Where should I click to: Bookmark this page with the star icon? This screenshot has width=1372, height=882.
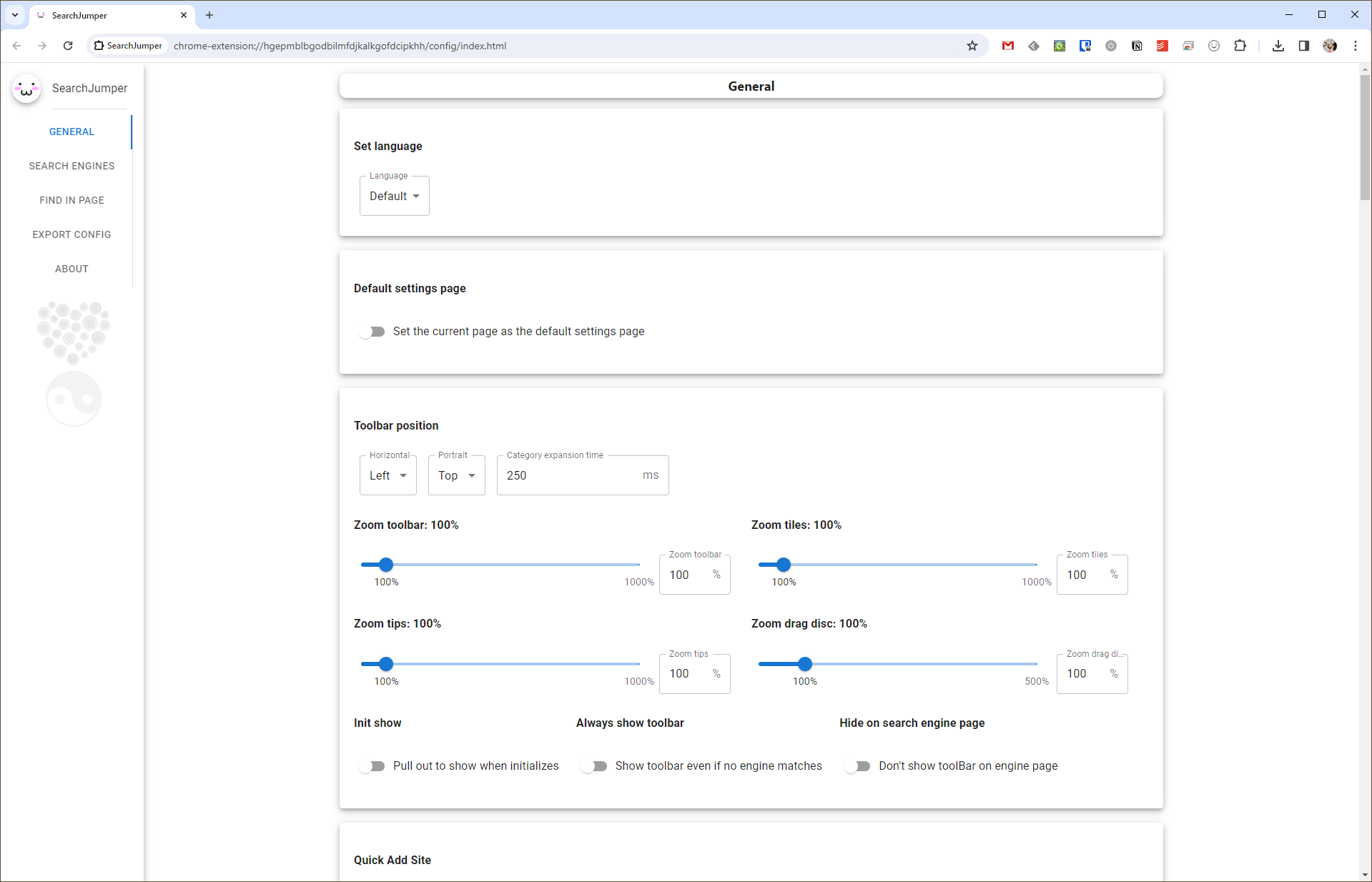point(972,46)
